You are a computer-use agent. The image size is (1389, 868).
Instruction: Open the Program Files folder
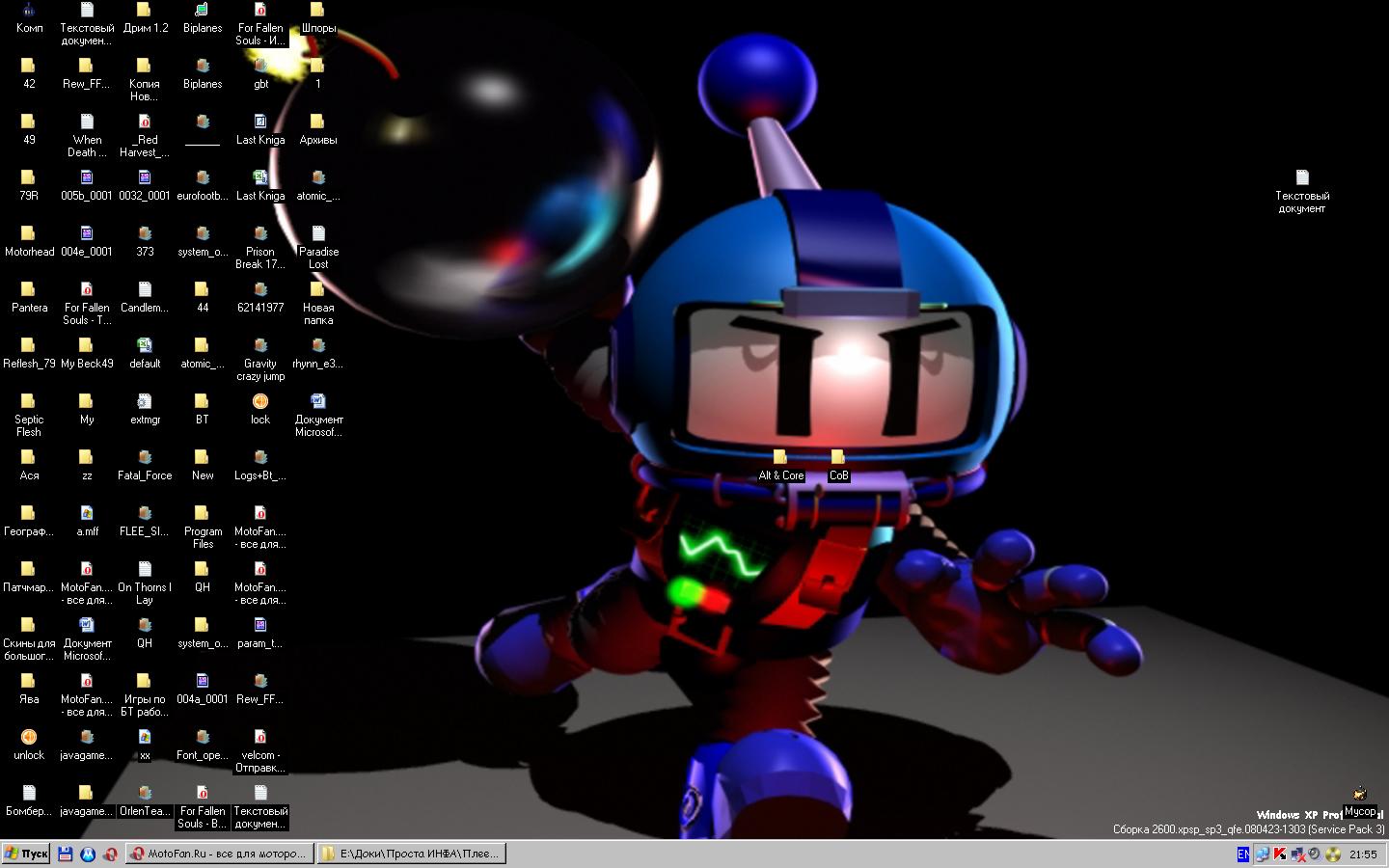203,527
